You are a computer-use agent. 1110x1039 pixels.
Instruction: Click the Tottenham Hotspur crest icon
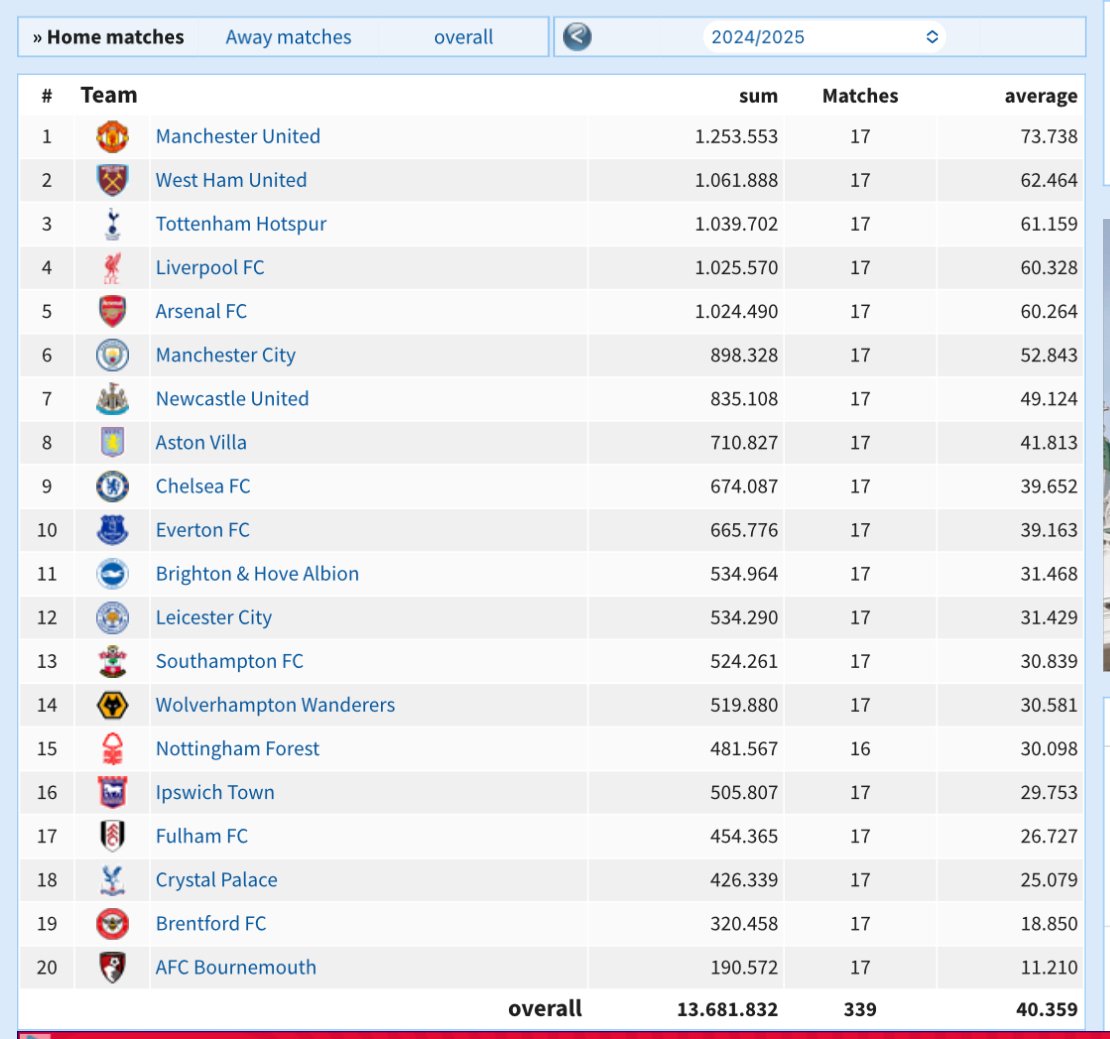tap(113, 224)
